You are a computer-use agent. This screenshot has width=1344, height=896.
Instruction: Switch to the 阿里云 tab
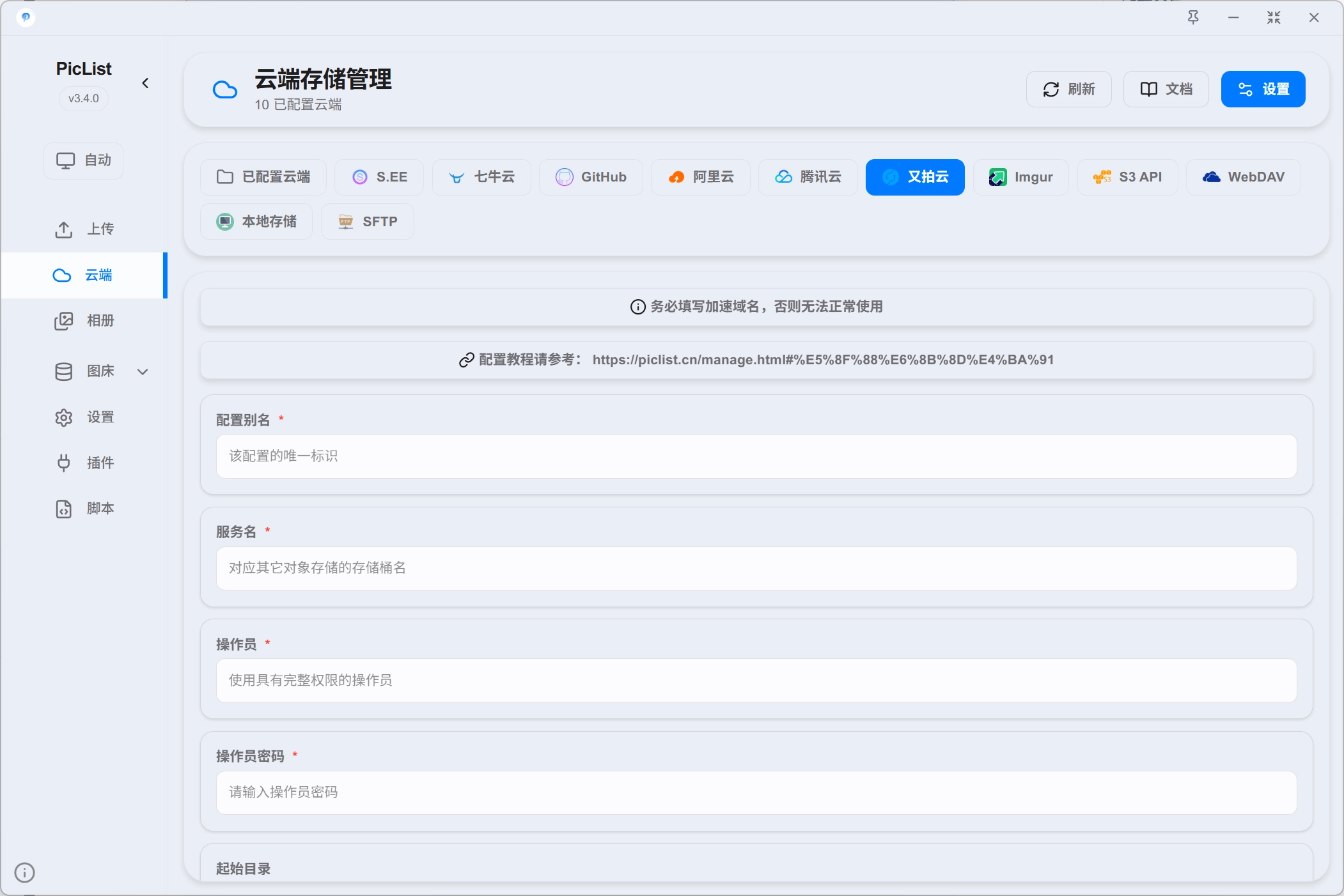pos(701,177)
